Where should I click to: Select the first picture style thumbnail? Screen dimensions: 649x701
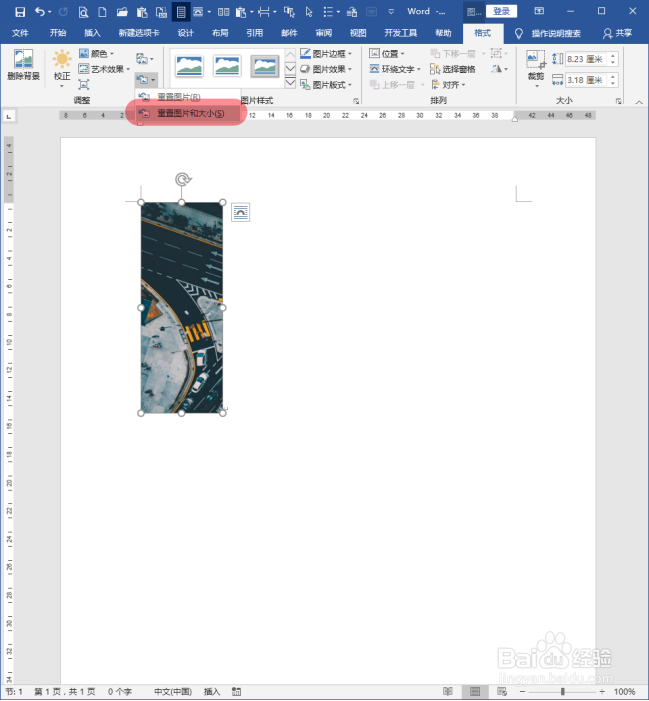click(190, 66)
